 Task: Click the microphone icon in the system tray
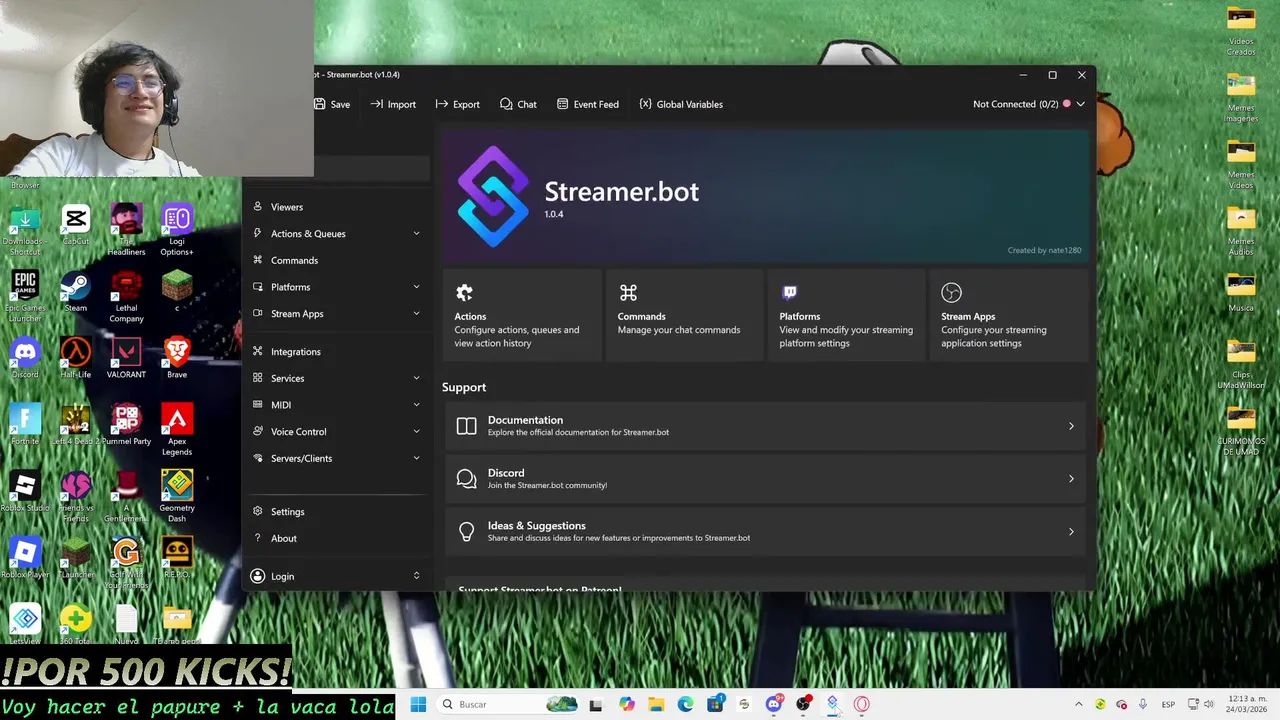pos(1143,704)
